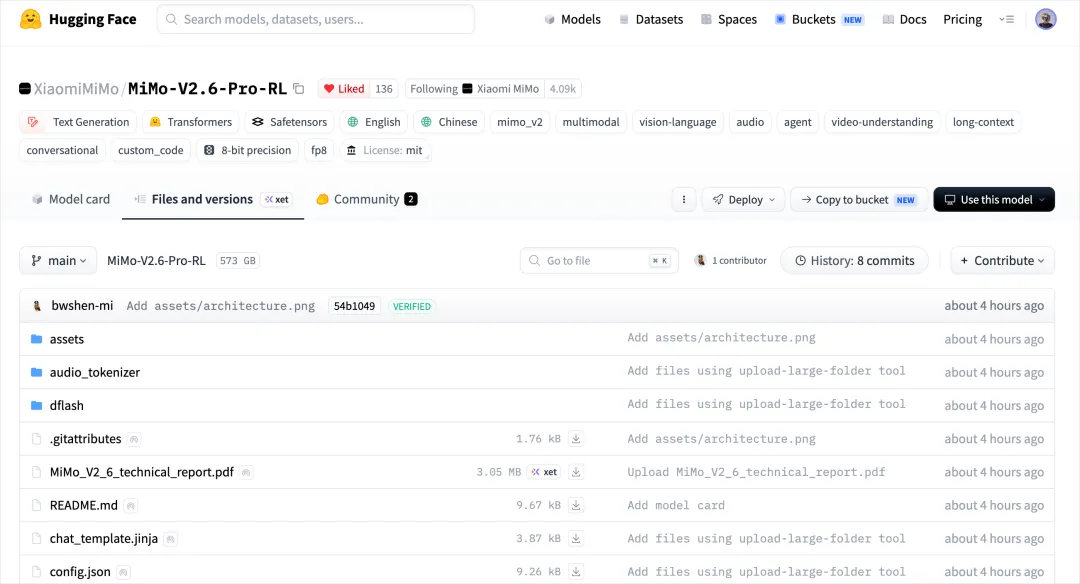
Task: Click the safety scan badge beside README.md
Action: pyautogui.click(x=131, y=506)
